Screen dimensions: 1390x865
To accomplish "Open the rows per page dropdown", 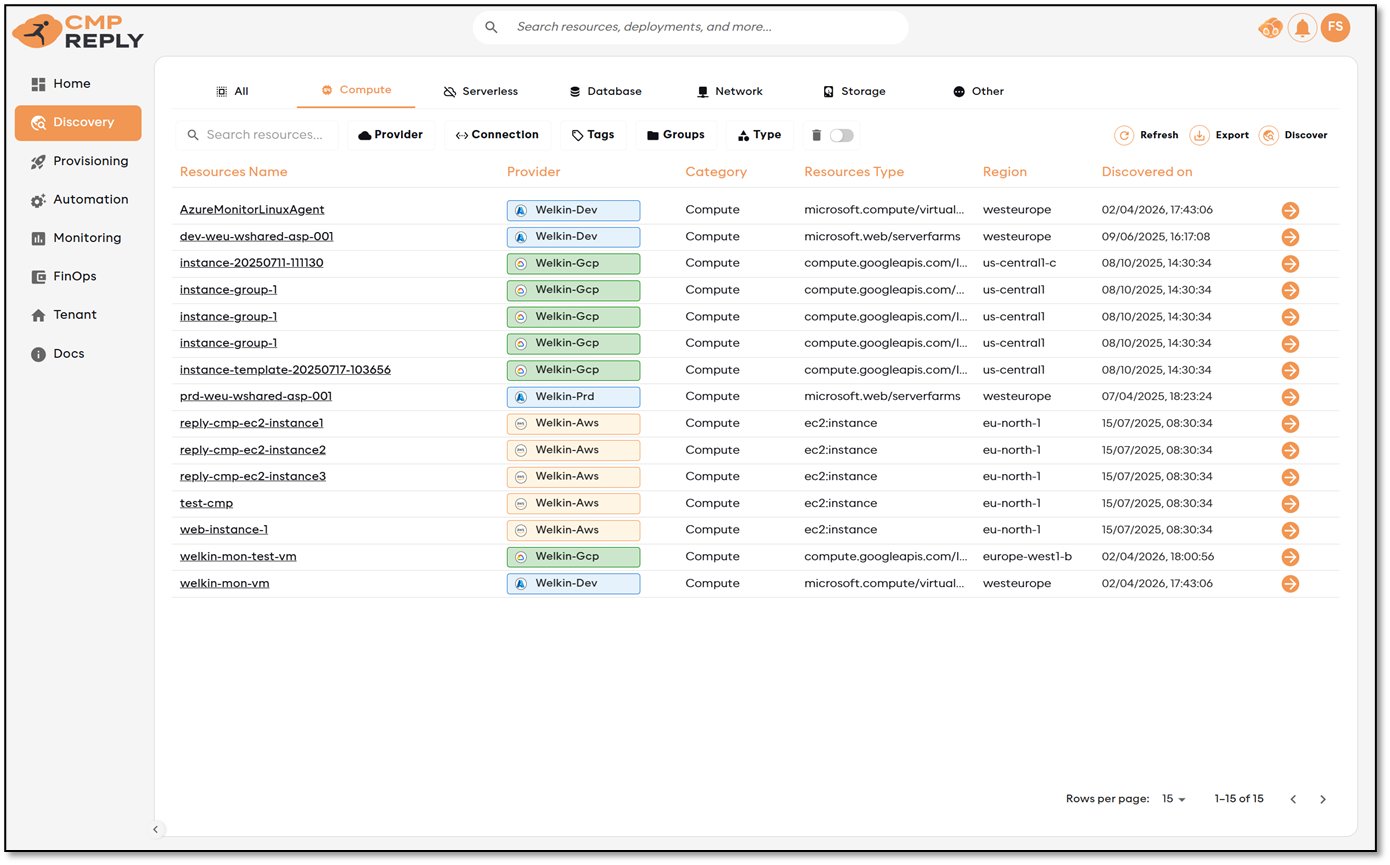I will [x=1174, y=799].
